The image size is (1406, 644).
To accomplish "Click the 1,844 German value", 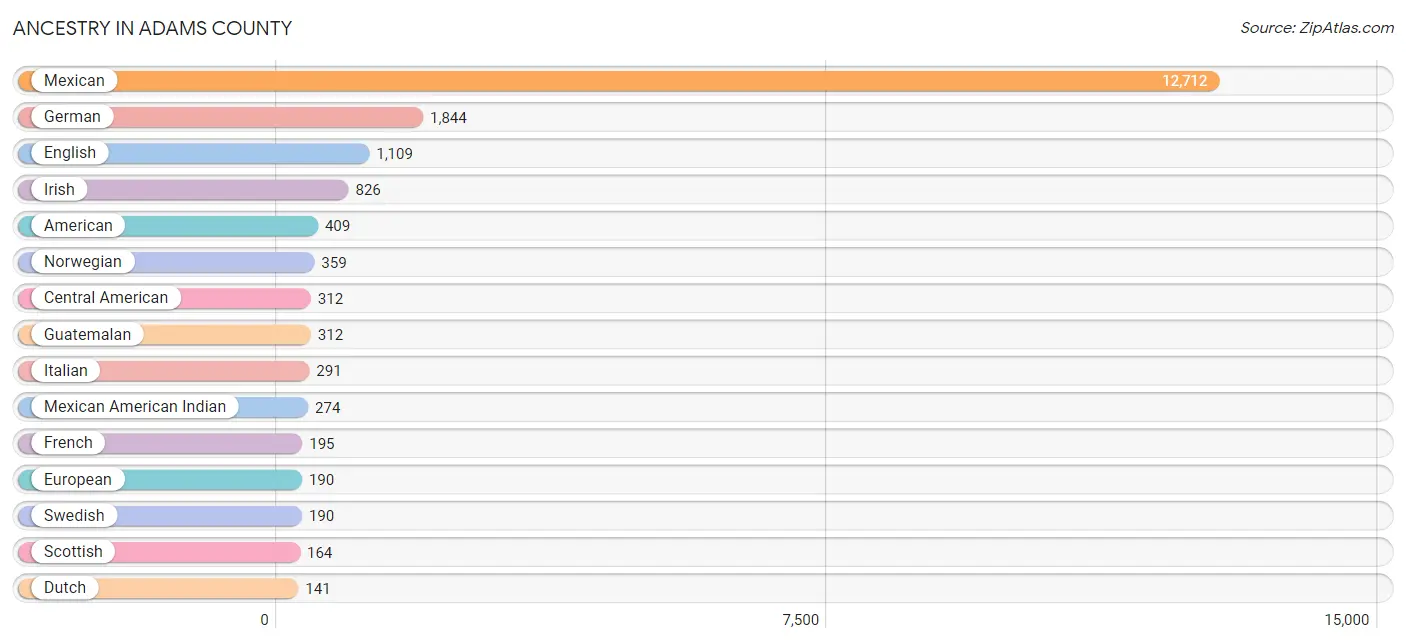I will (x=449, y=118).
